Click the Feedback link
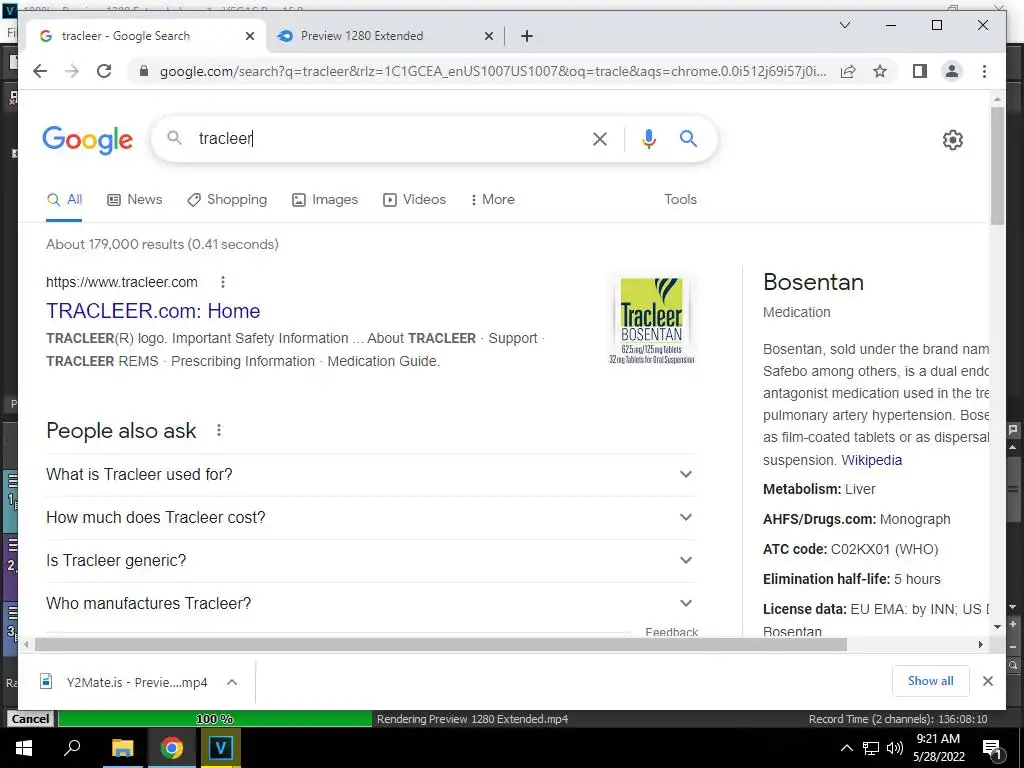This screenshot has width=1024, height=768. click(x=671, y=632)
